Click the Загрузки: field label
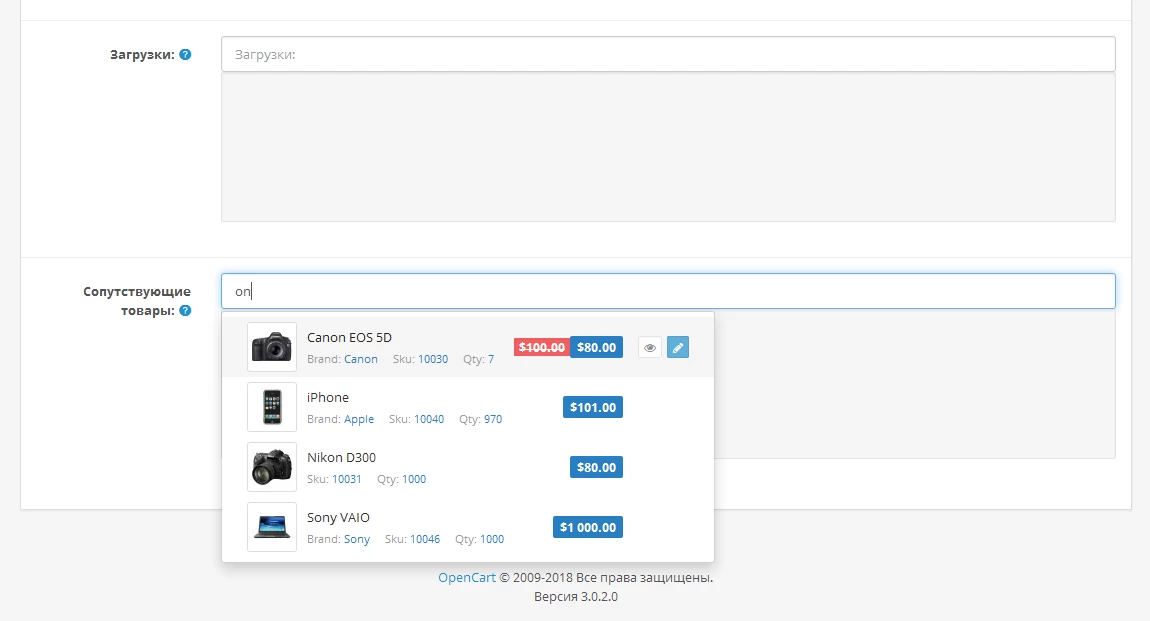This screenshot has width=1150, height=621. point(142,54)
